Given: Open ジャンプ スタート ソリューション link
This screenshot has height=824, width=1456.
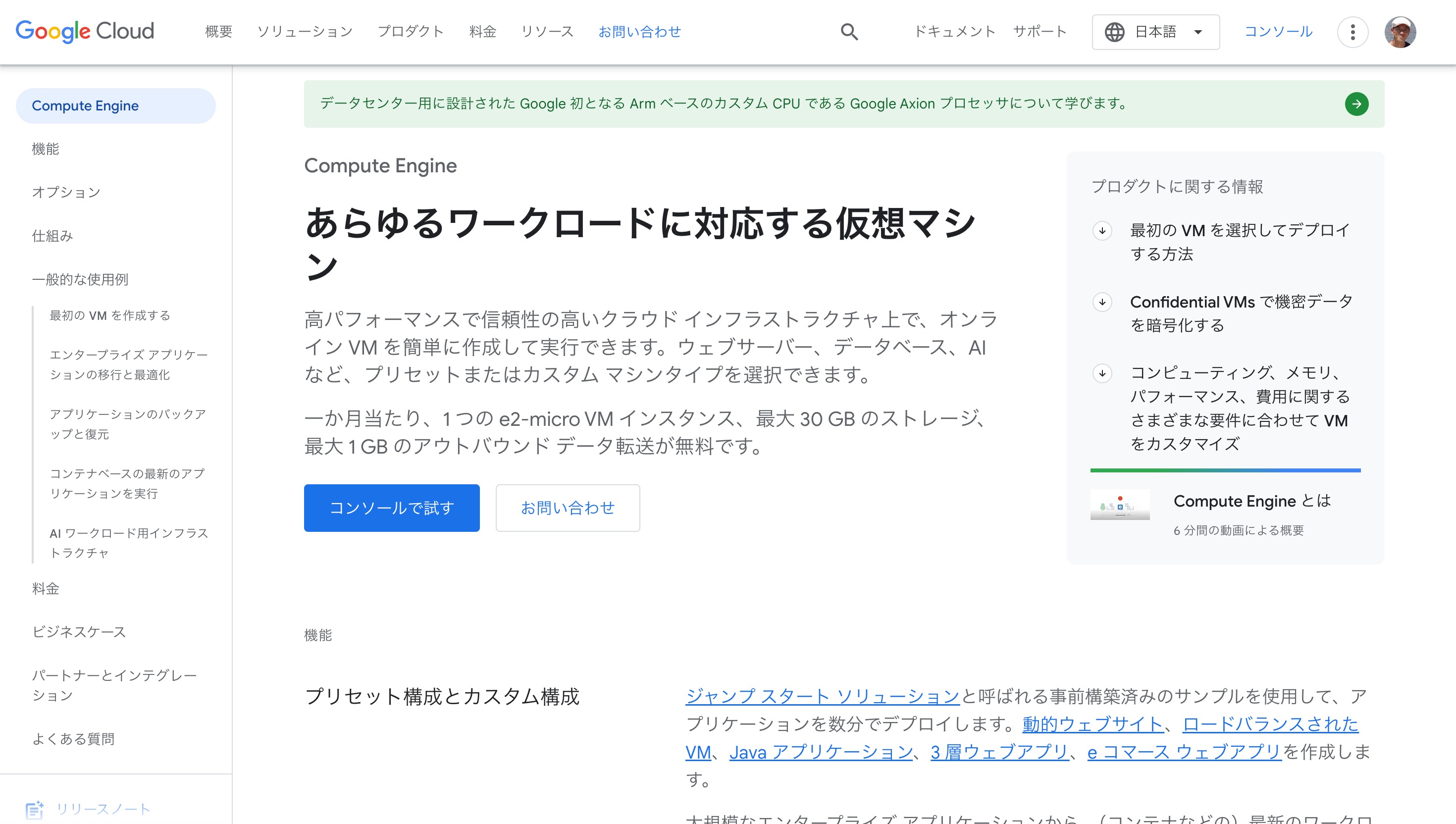Looking at the screenshot, I should coord(822,696).
